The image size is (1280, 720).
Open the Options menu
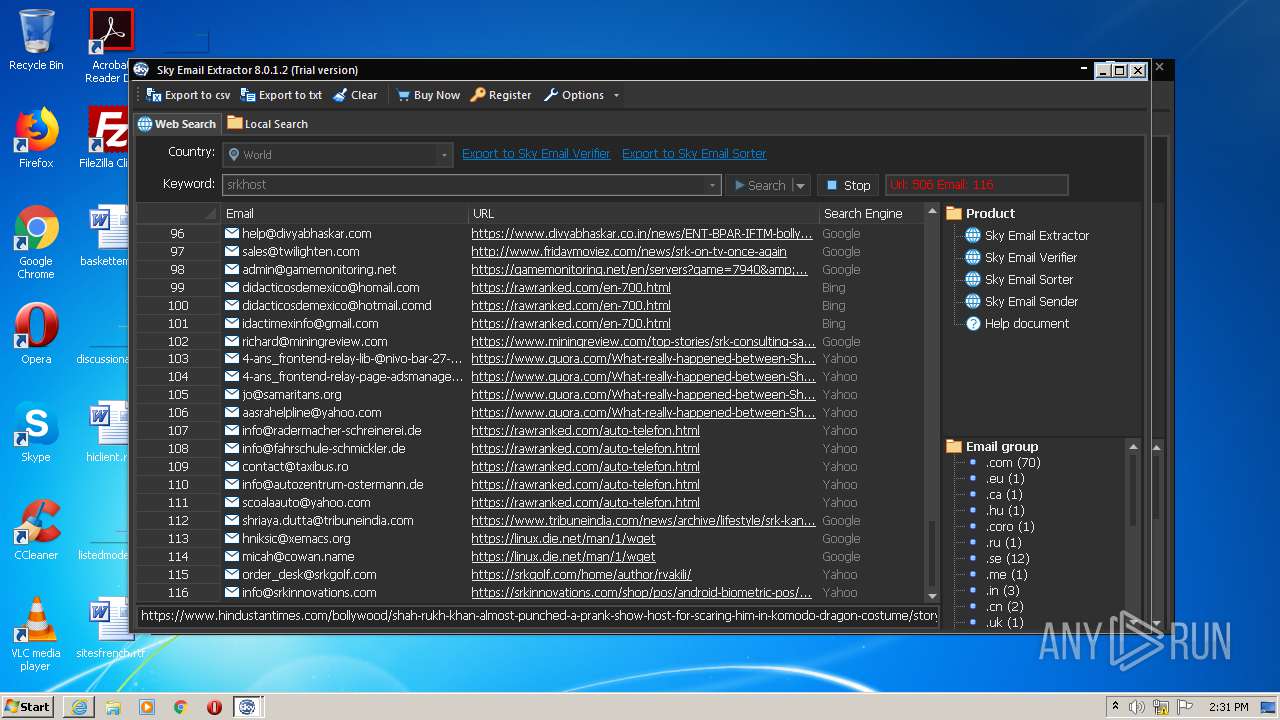(x=582, y=95)
